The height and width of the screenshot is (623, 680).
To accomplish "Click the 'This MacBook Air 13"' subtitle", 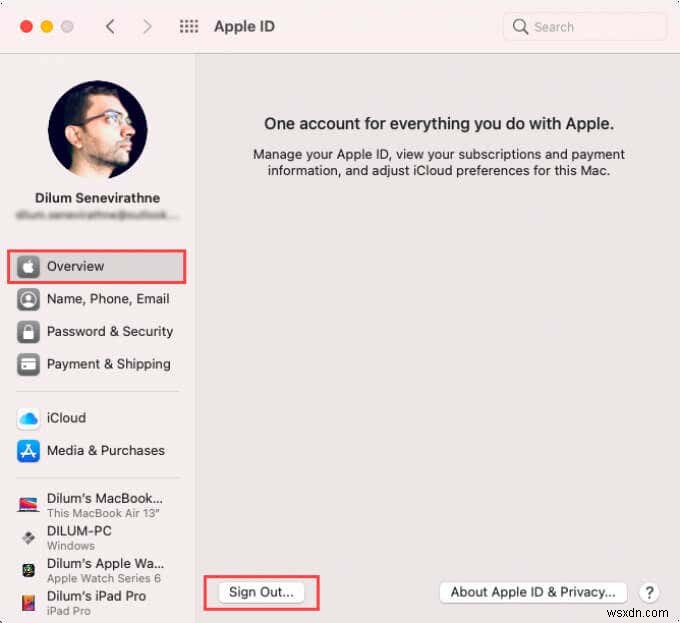I will coord(103,513).
